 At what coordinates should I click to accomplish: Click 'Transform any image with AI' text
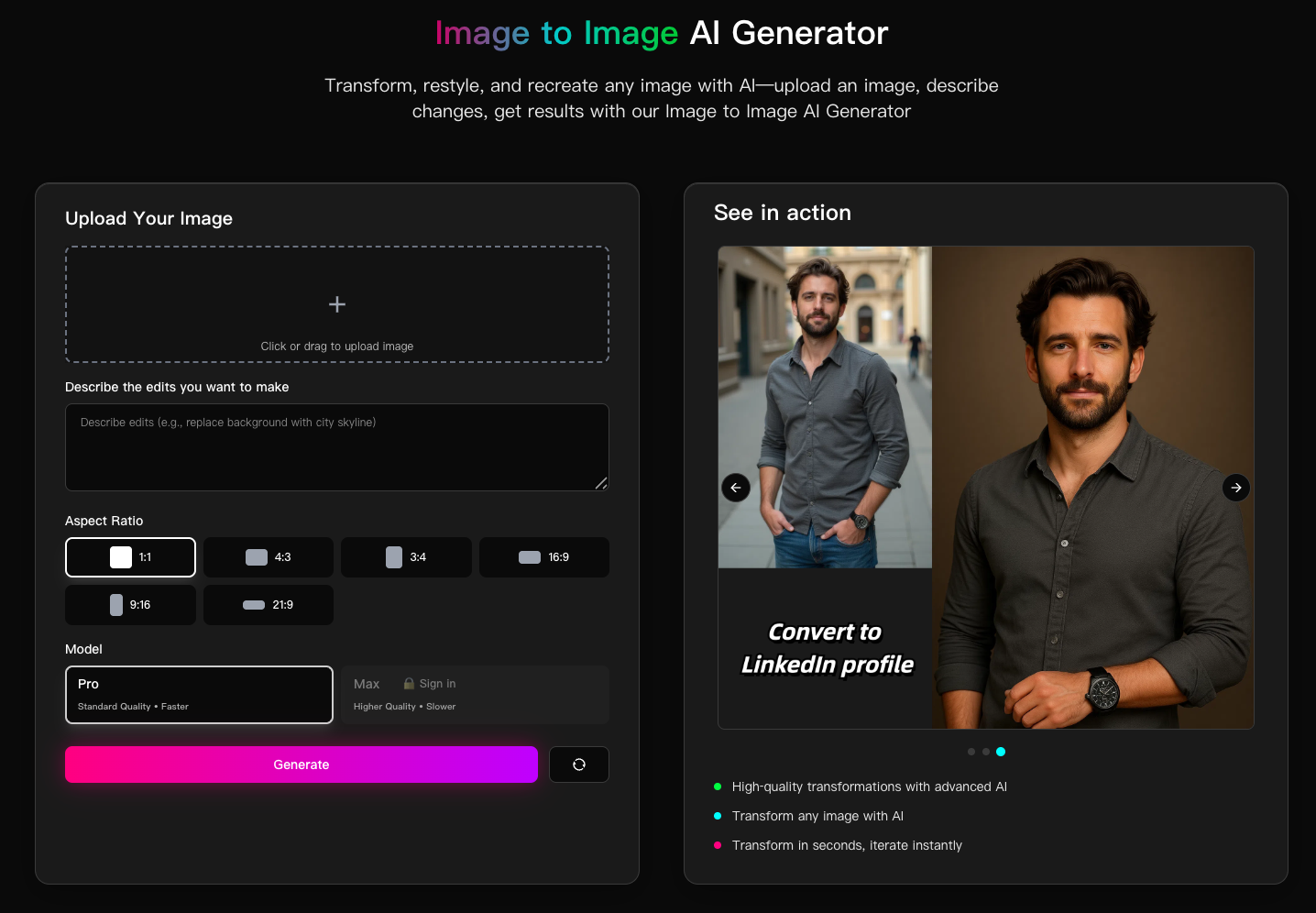817,816
